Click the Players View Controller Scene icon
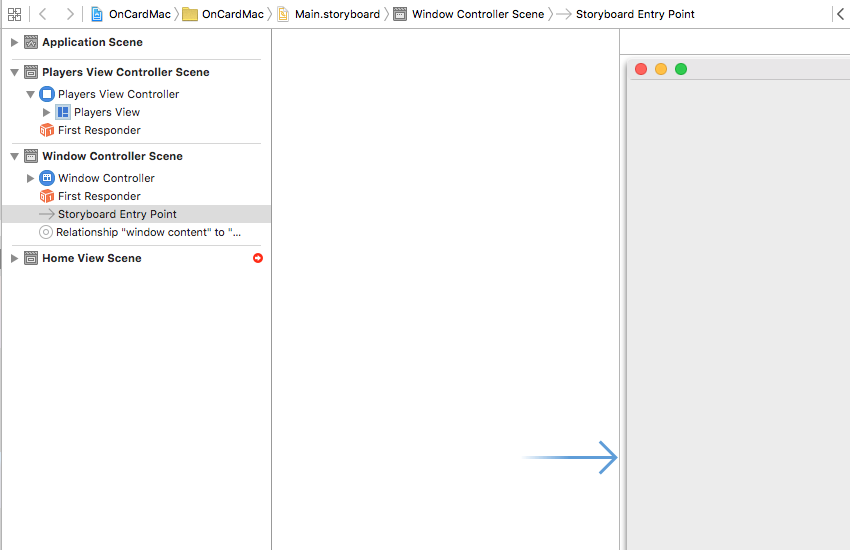 (31, 72)
